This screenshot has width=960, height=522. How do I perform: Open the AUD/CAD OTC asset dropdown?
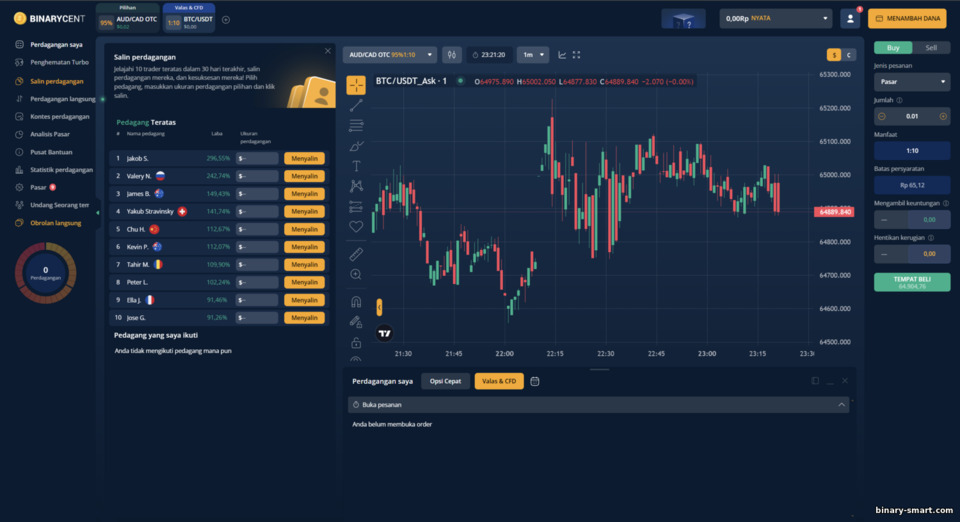[390, 55]
